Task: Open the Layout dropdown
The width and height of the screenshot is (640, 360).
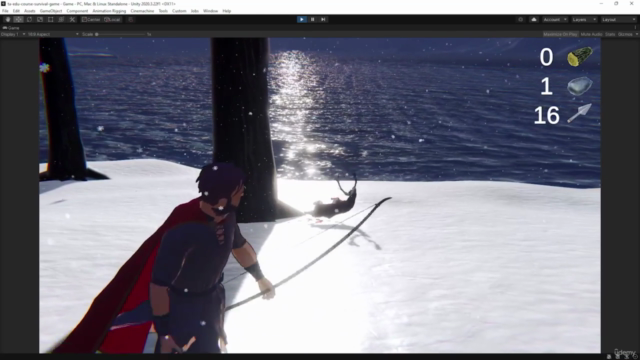Action: pos(618,20)
